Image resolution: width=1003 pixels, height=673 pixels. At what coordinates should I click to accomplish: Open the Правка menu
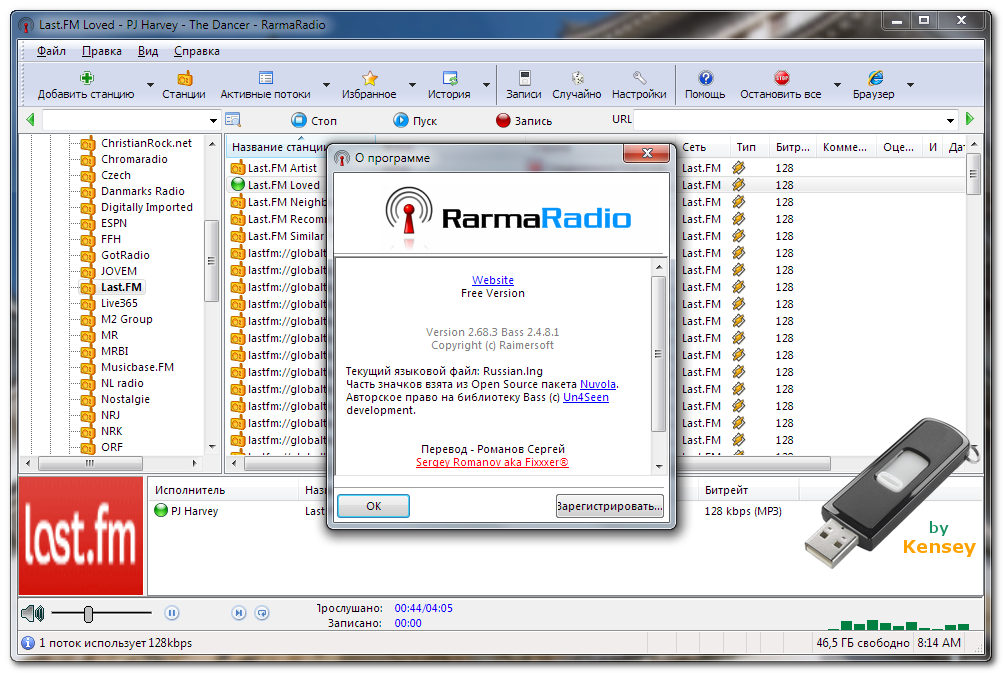pos(102,51)
